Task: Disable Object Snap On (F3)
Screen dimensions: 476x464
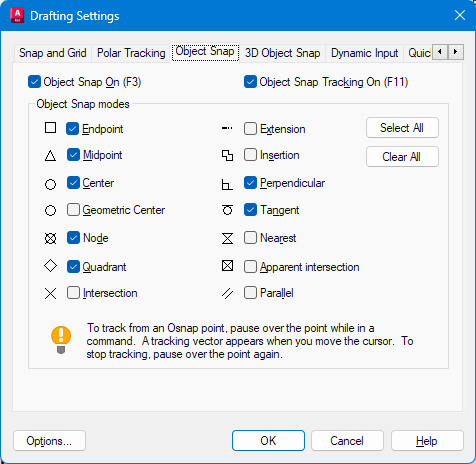Action: 34,82
